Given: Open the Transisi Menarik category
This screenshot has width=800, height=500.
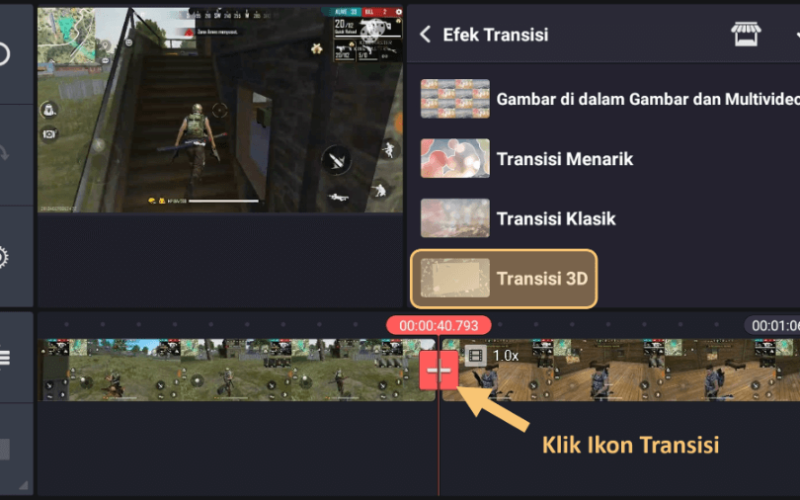Looking at the screenshot, I should 564,159.
